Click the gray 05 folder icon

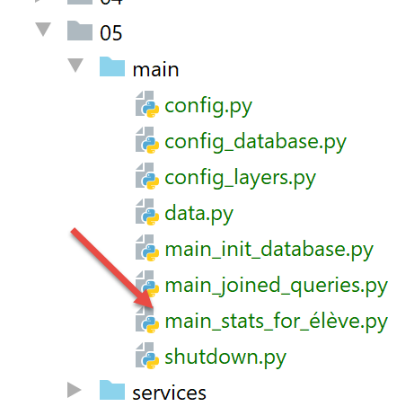coord(80,31)
